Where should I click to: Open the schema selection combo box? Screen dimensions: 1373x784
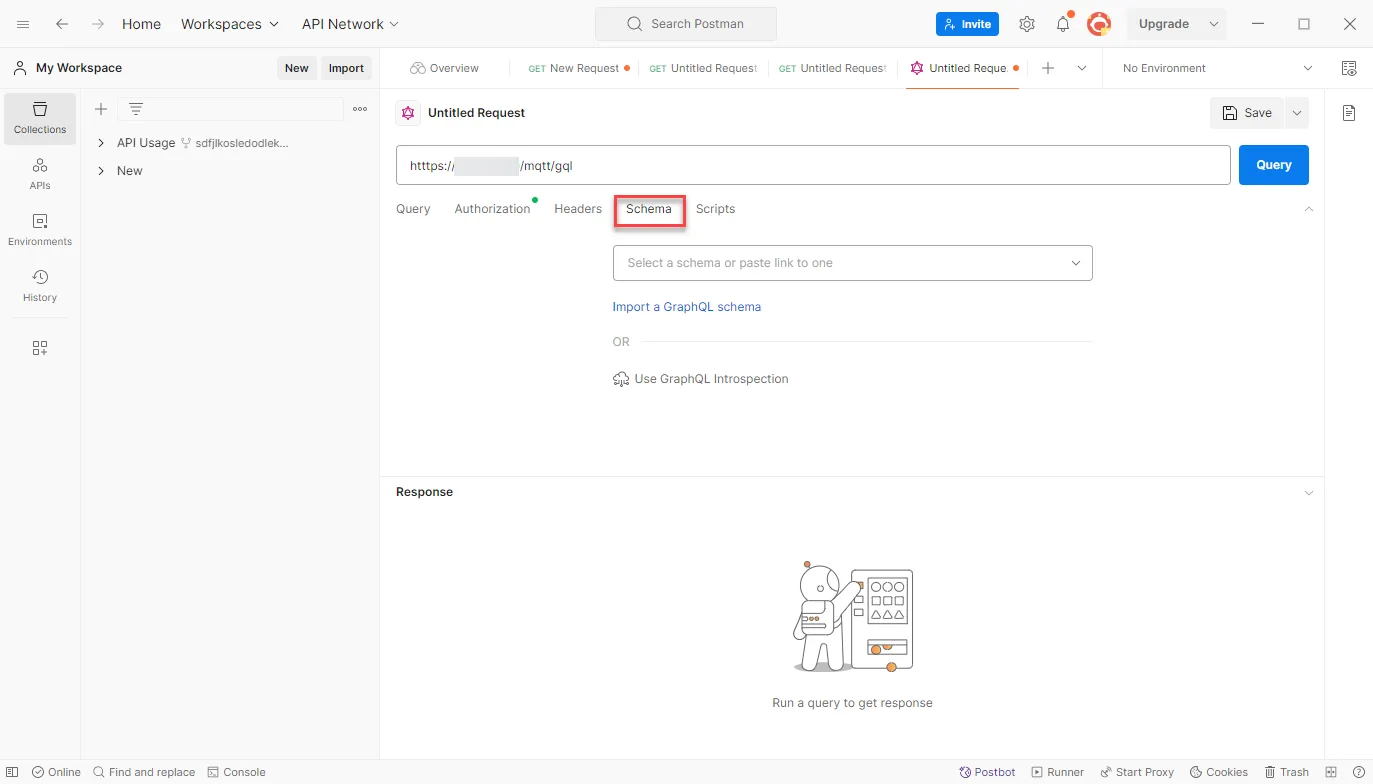pyautogui.click(x=852, y=263)
